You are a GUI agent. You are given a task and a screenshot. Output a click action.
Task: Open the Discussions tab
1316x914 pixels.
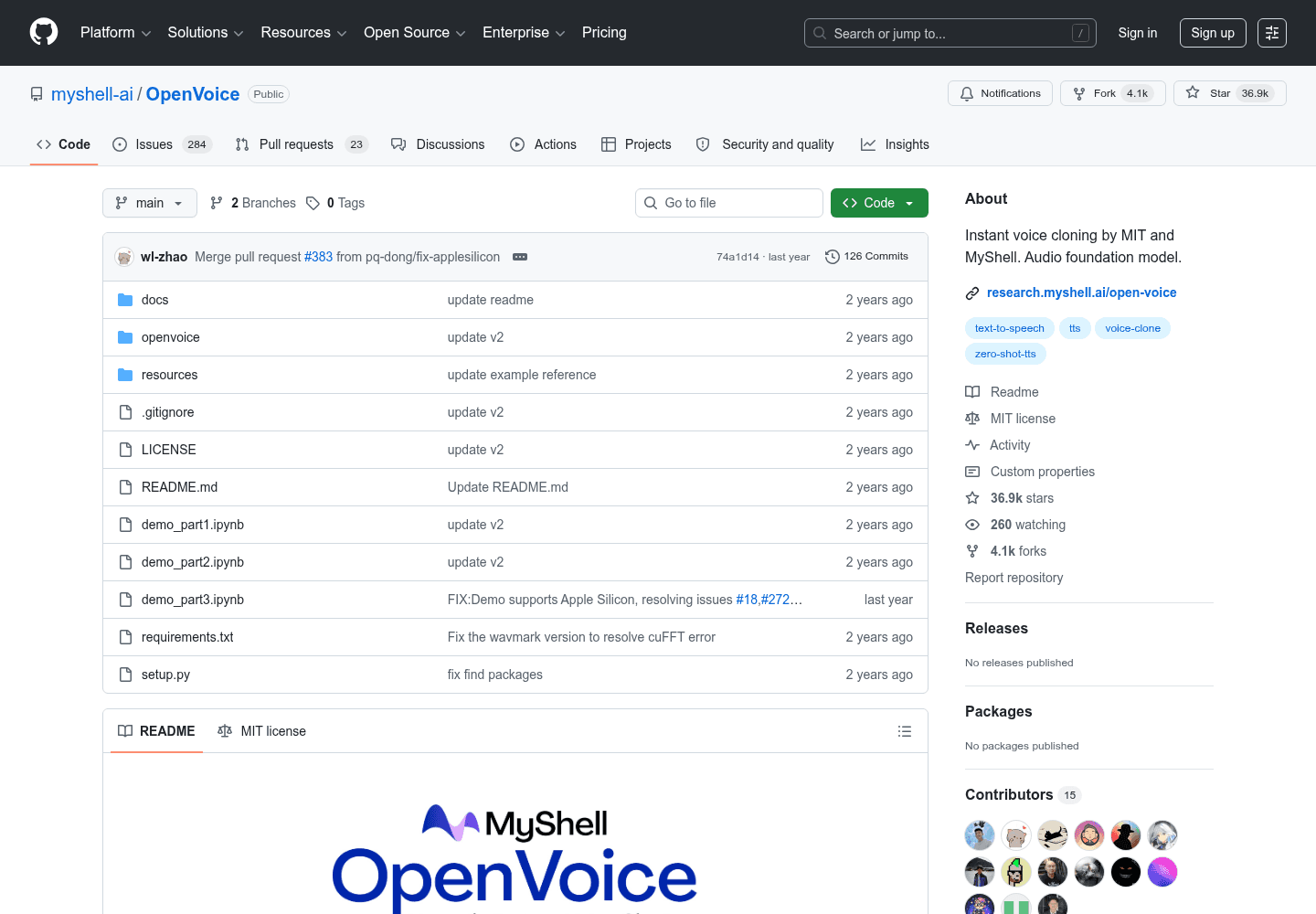(438, 144)
